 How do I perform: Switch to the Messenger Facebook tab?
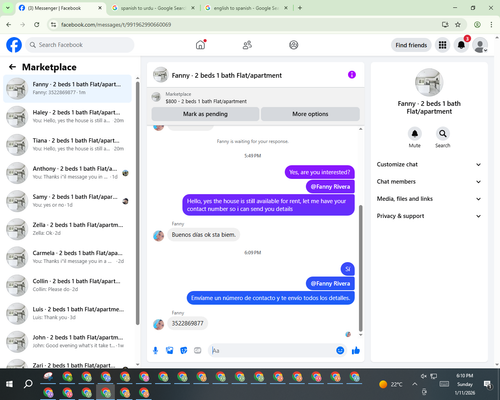[x=61, y=8]
